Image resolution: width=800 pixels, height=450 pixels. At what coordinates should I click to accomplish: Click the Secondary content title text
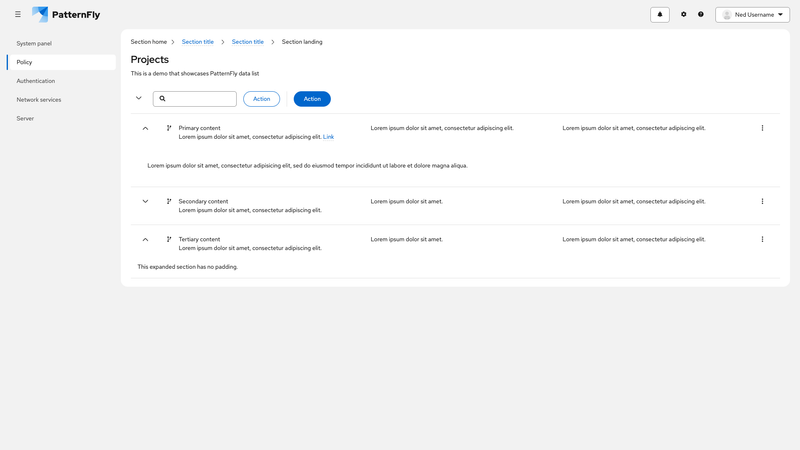tap(203, 202)
